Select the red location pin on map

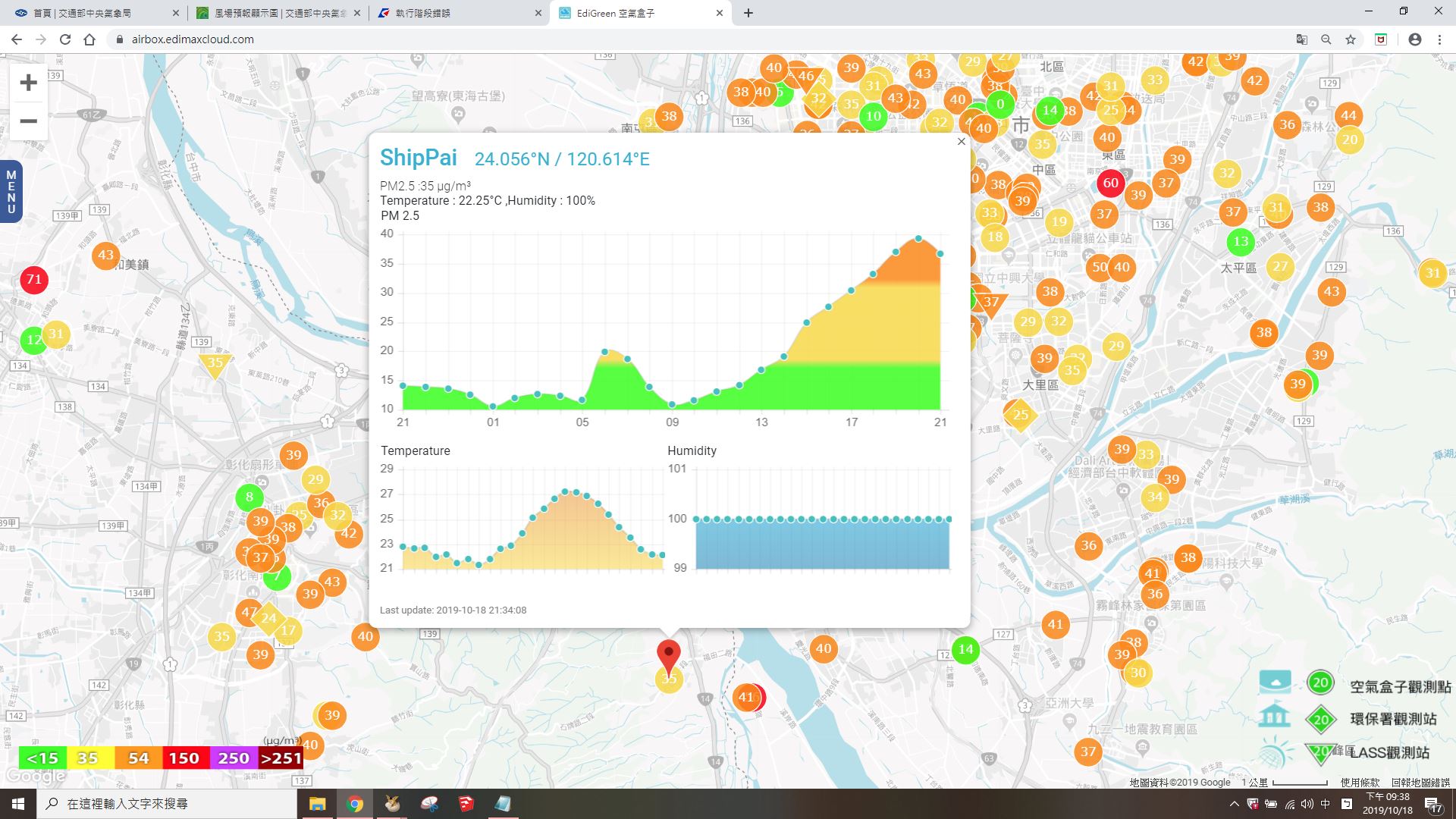[668, 657]
